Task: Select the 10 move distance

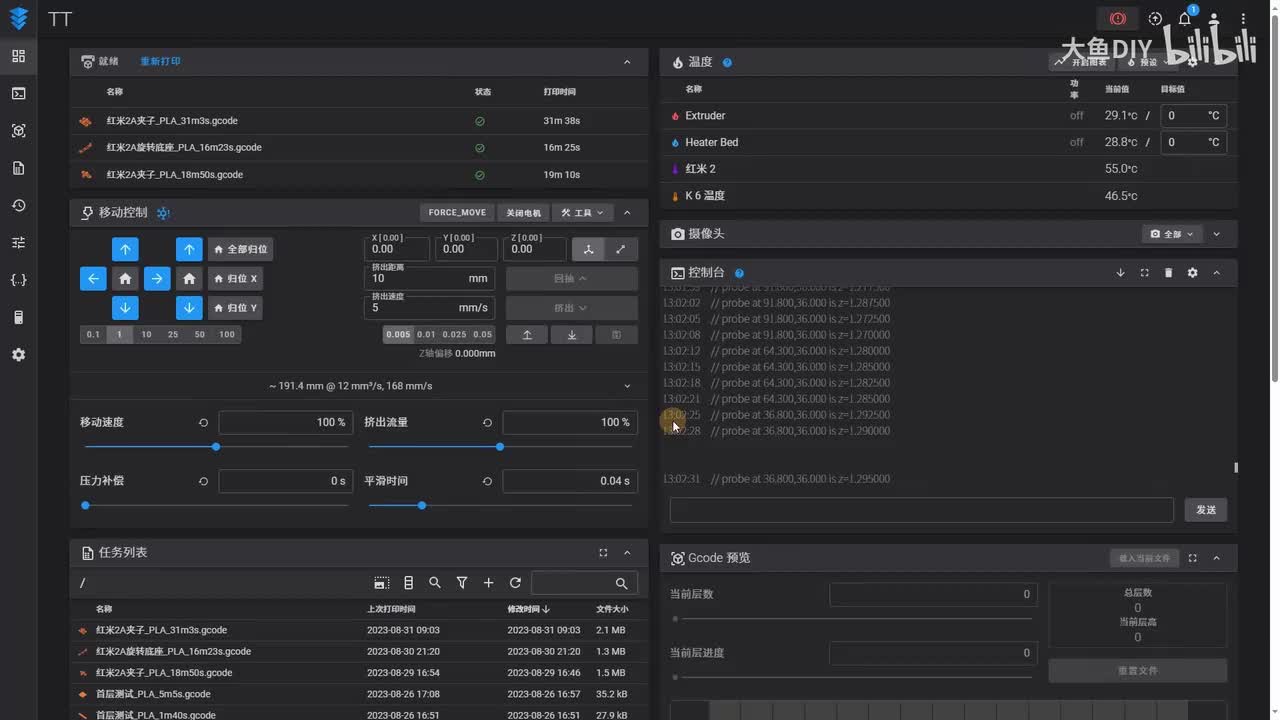Action: (x=146, y=334)
